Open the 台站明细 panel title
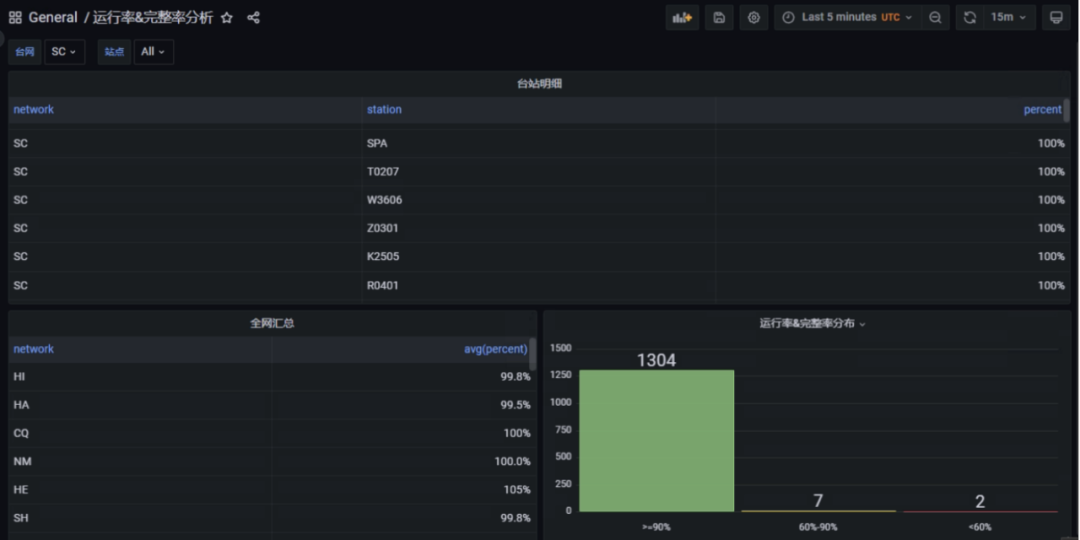Image resolution: width=1080 pixels, height=540 pixels. 541,84
